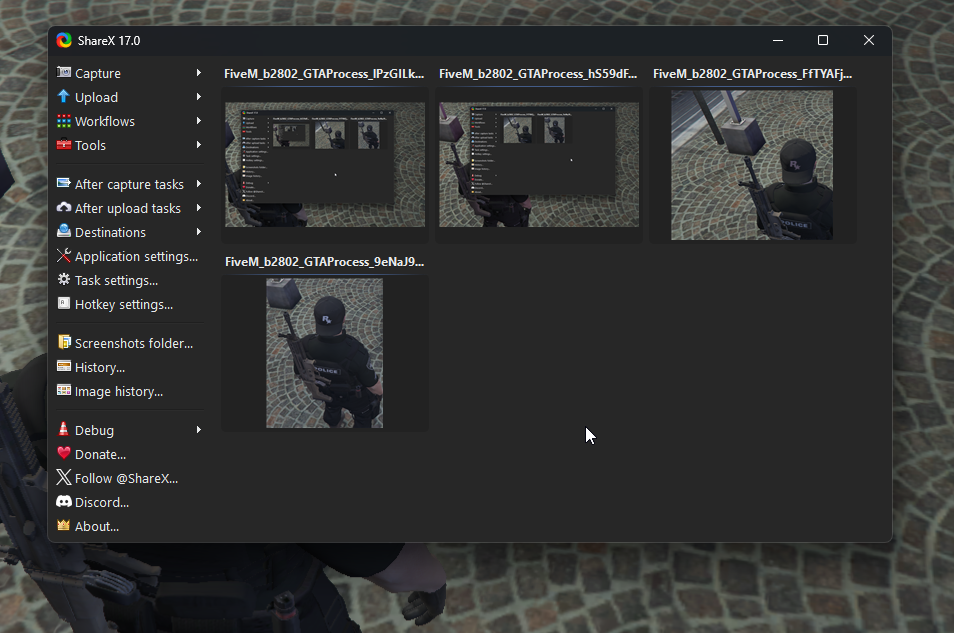This screenshot has width=954, height=633.
Task: Click the Upload blue arrow icon
Action: (64, 96)
